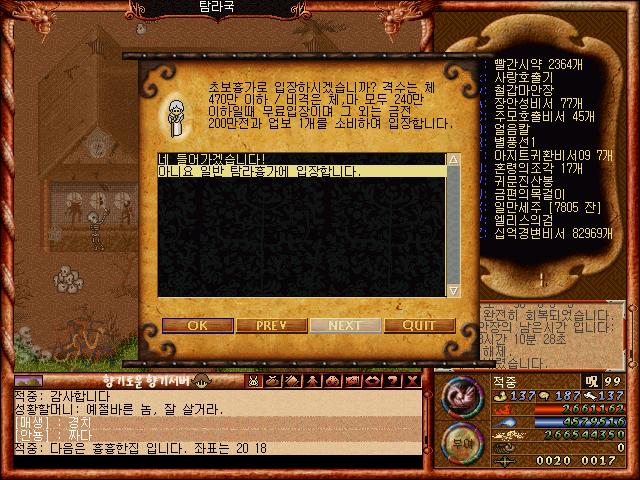Select '아니요 일반 탐라흉가에 입장합니다.' option
Viewport: 640px width, 480px height.
(x=302, y=171)
